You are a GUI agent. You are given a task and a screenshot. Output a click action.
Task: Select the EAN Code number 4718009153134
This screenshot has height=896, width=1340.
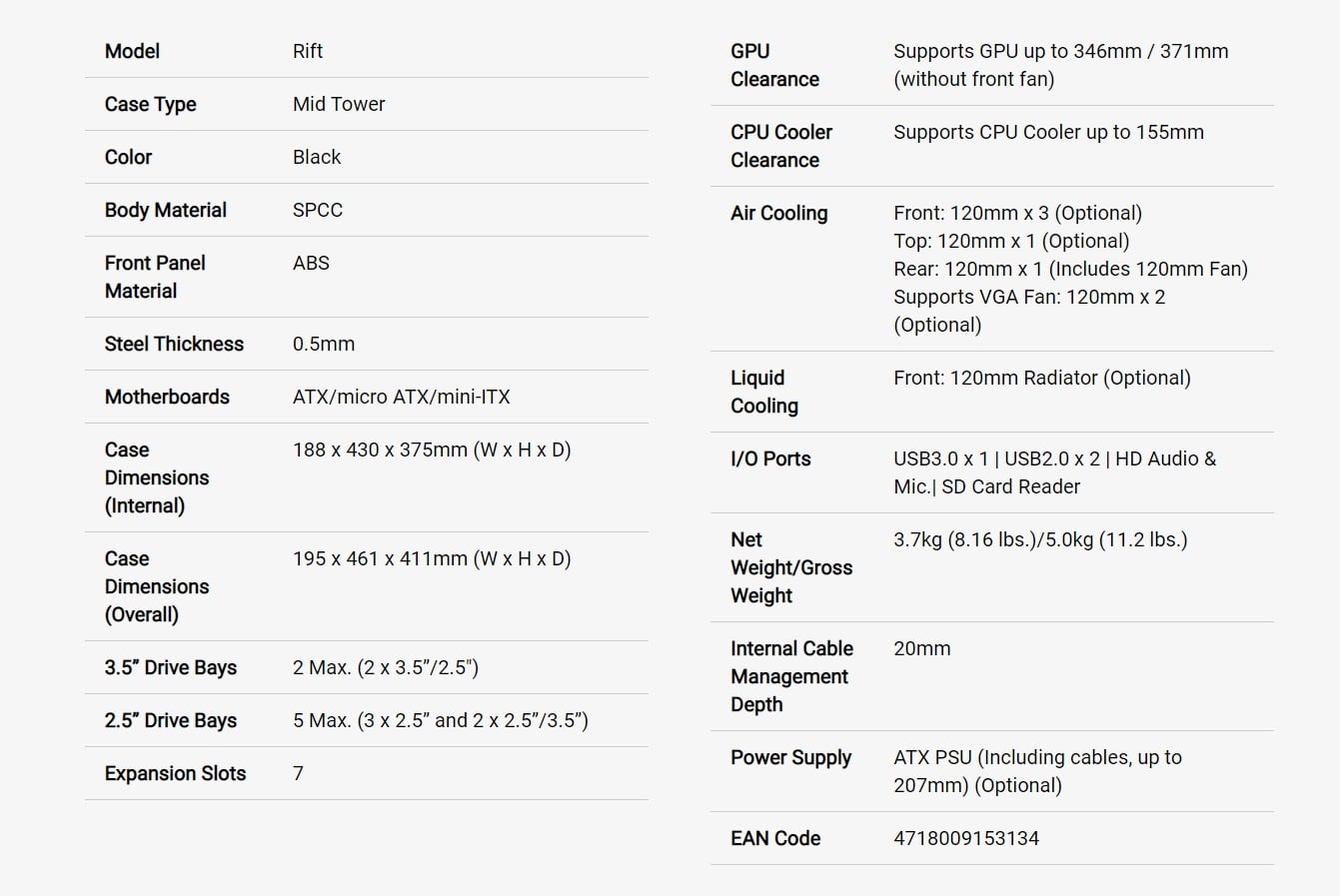coord(966,838)
